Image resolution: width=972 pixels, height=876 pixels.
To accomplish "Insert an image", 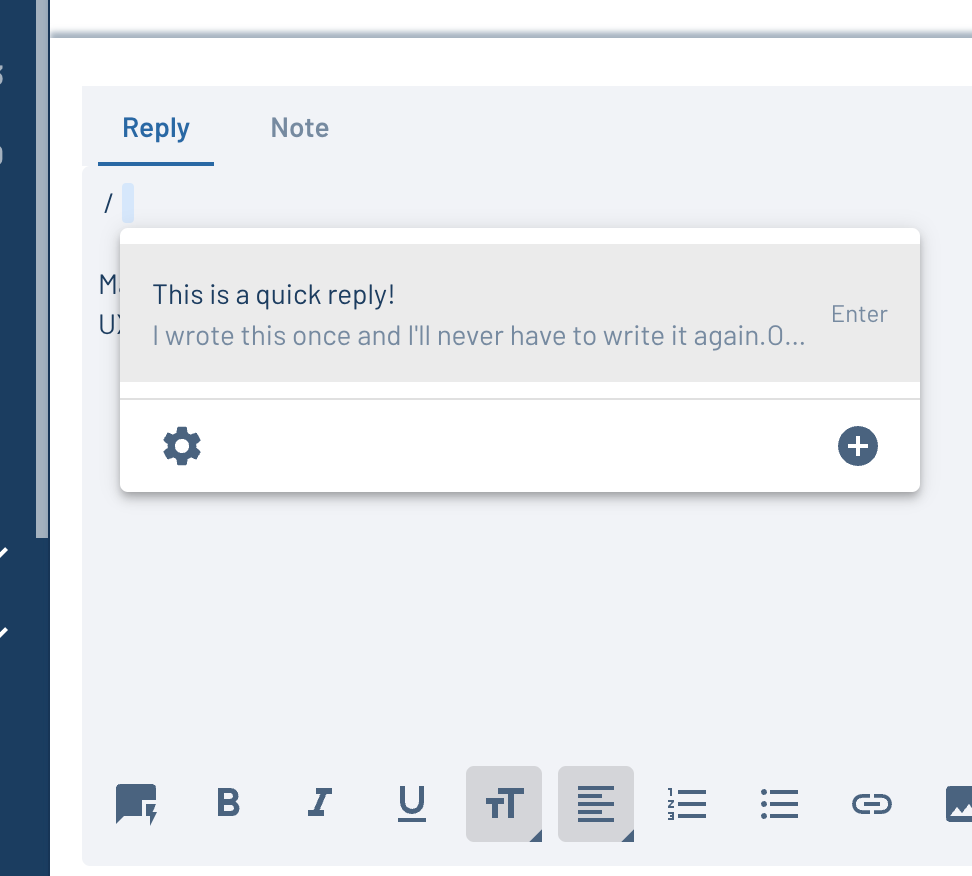I will coord(959,804).
